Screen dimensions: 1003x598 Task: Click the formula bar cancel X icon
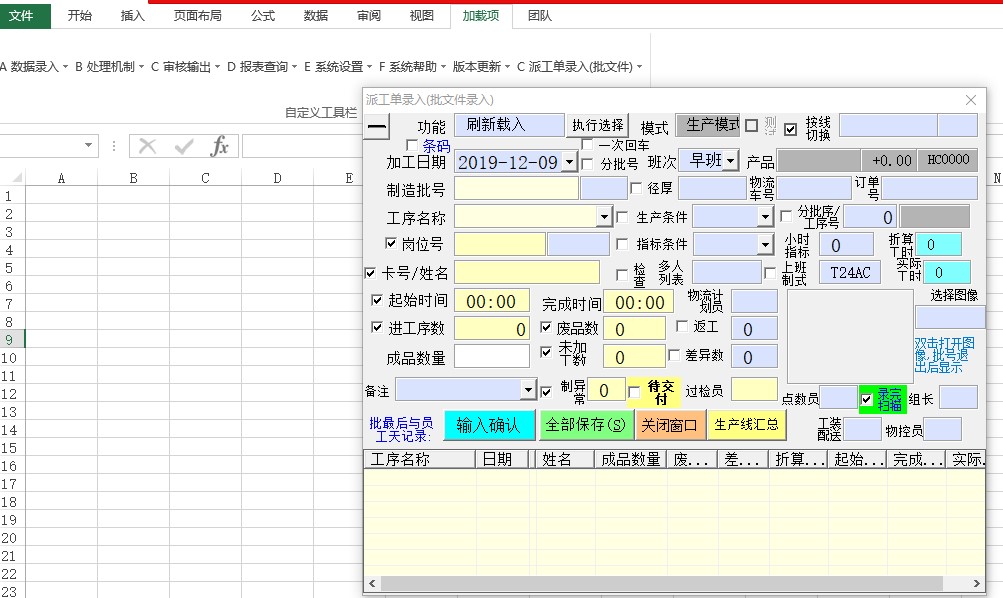coord(148,147)
